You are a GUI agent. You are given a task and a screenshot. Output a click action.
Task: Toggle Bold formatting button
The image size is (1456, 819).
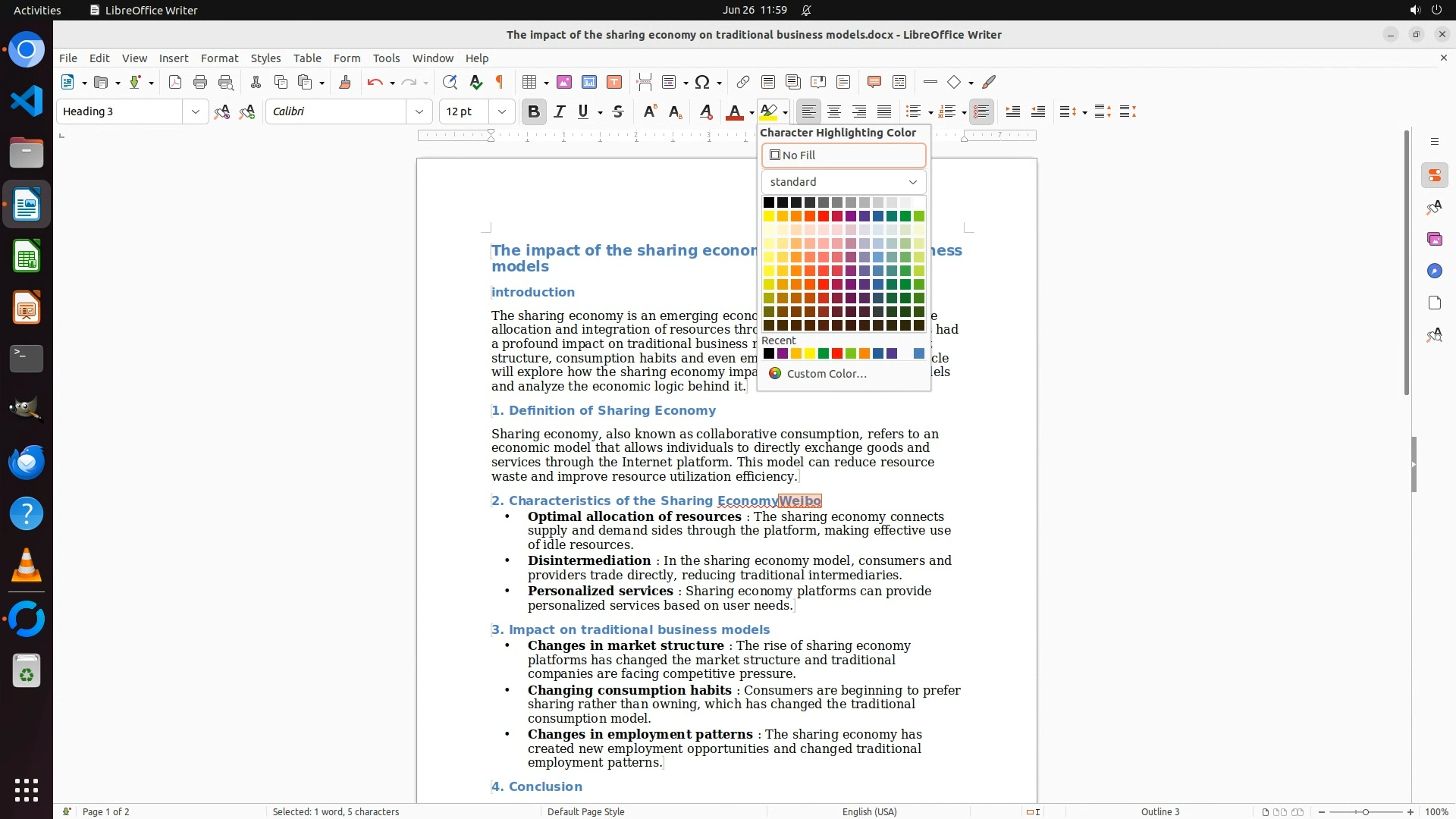pyautogui.click(x=533, y=111)
